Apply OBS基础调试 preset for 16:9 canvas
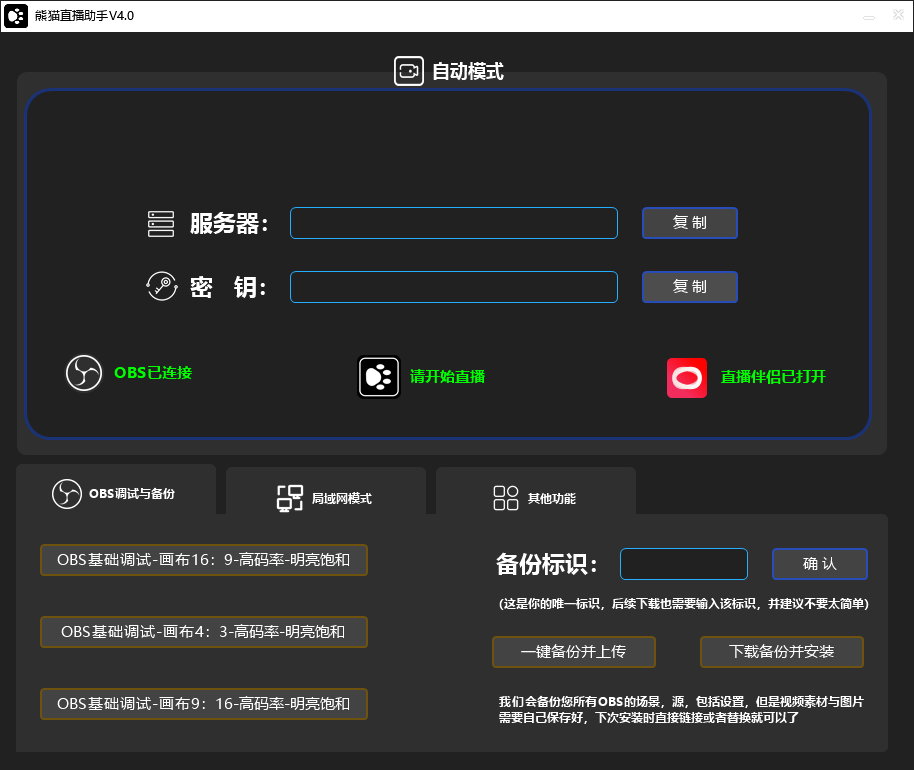Viewport: 914px width, 770px height. [203, 559]
